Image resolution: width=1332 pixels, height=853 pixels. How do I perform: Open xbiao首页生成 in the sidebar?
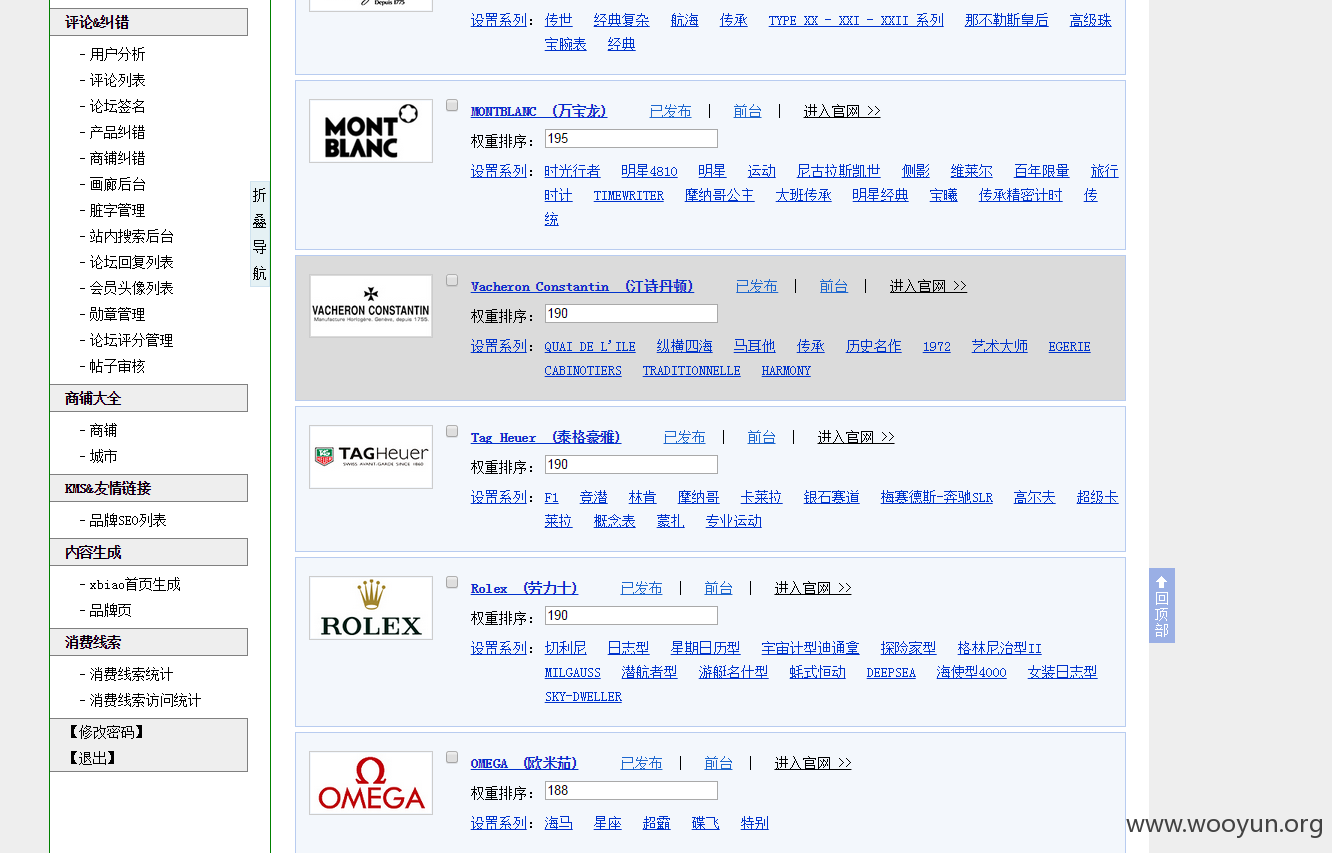(x=135, y=584)
